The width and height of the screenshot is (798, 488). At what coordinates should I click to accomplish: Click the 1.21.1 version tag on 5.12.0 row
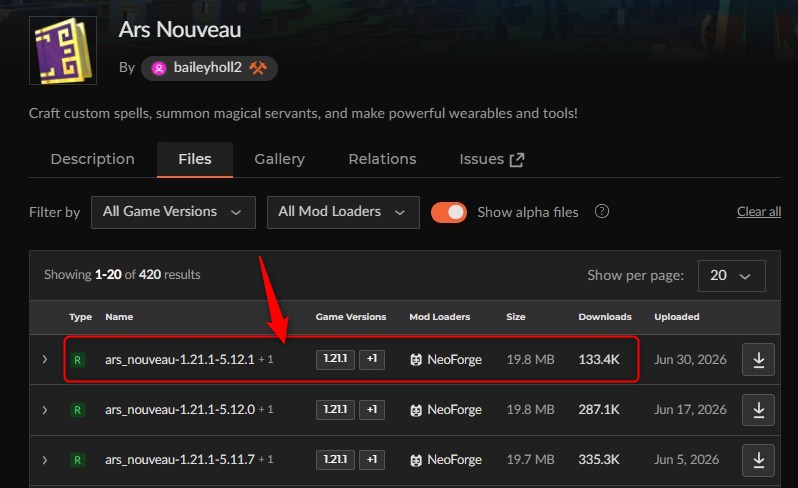(335, 410)
